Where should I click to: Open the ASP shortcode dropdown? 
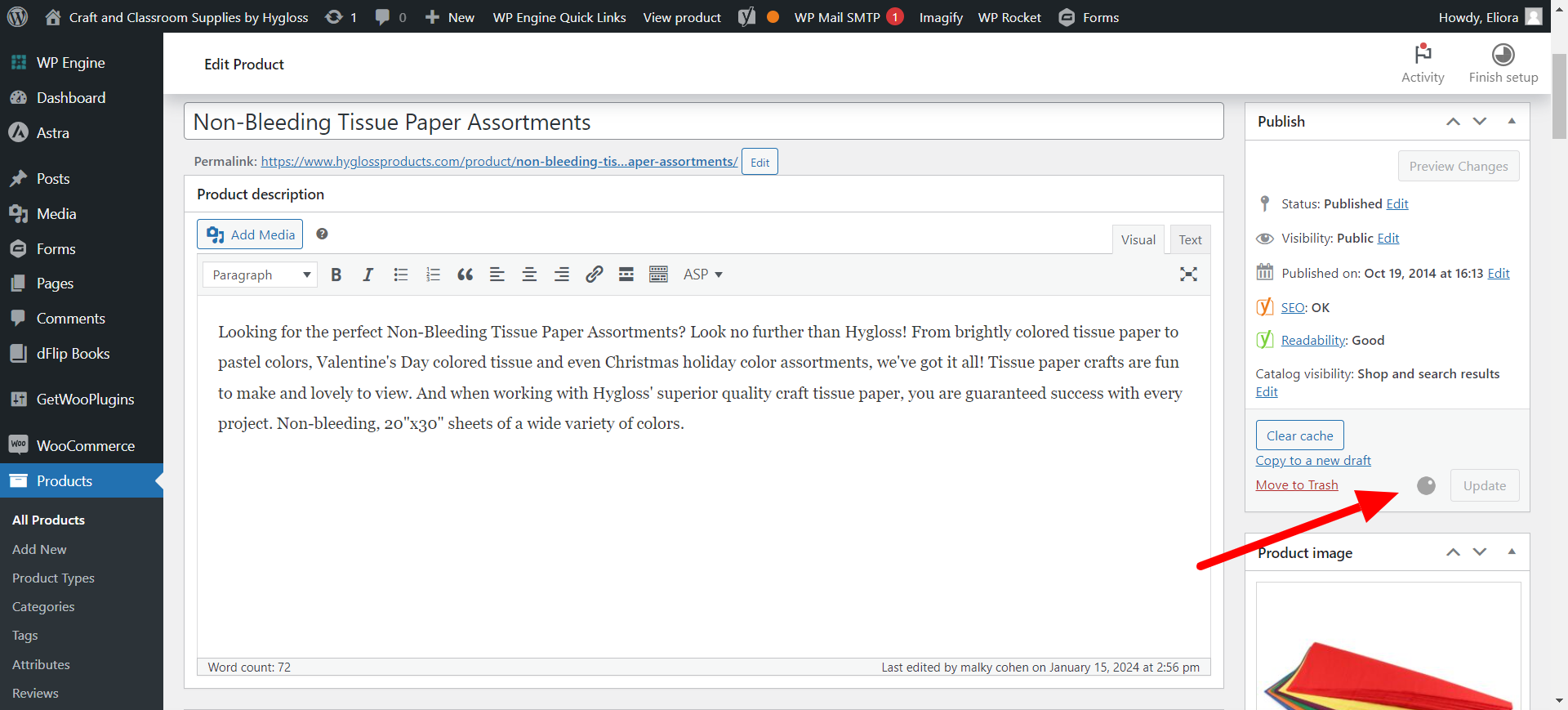click(703, 275)
